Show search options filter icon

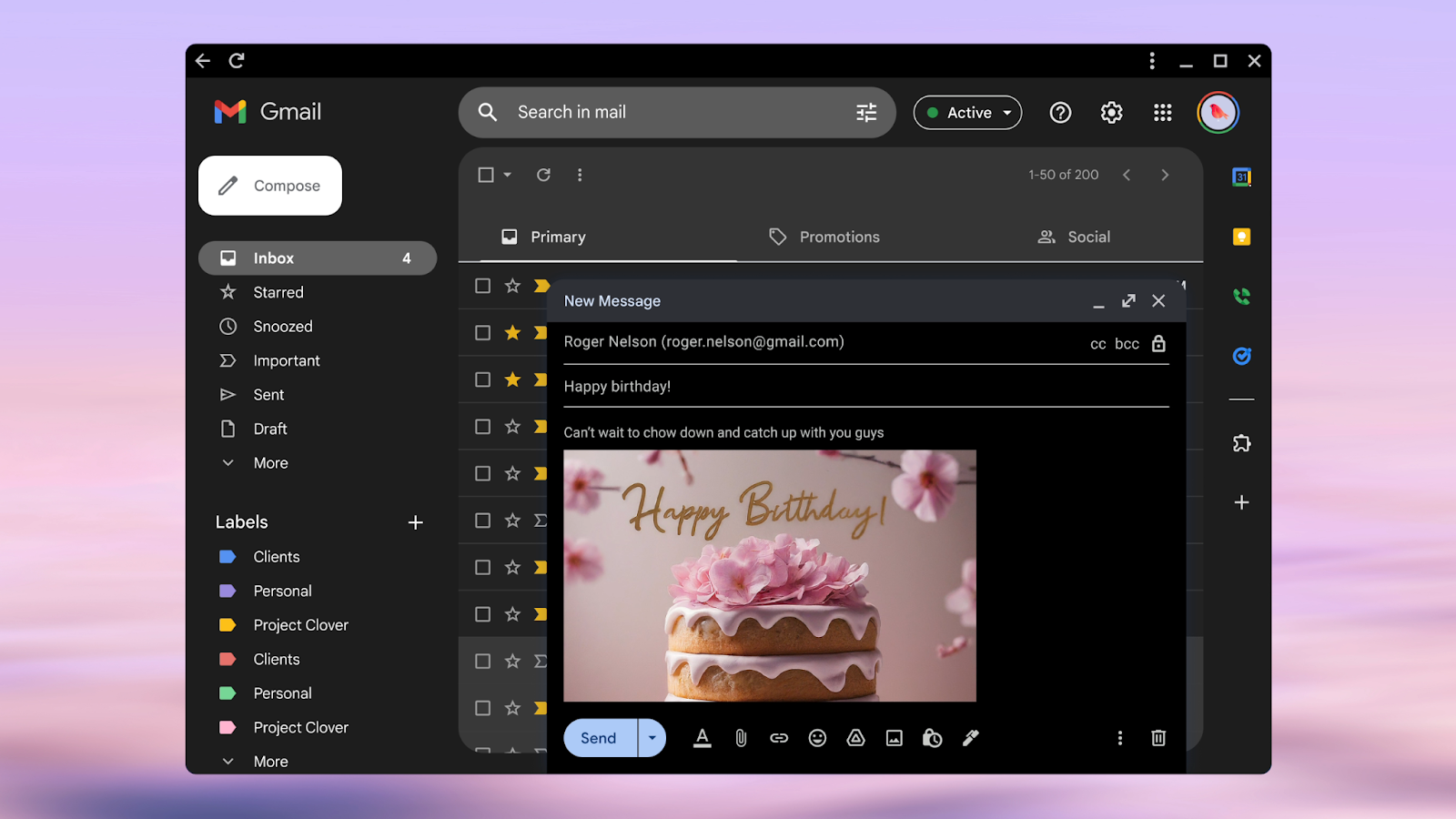866,112
